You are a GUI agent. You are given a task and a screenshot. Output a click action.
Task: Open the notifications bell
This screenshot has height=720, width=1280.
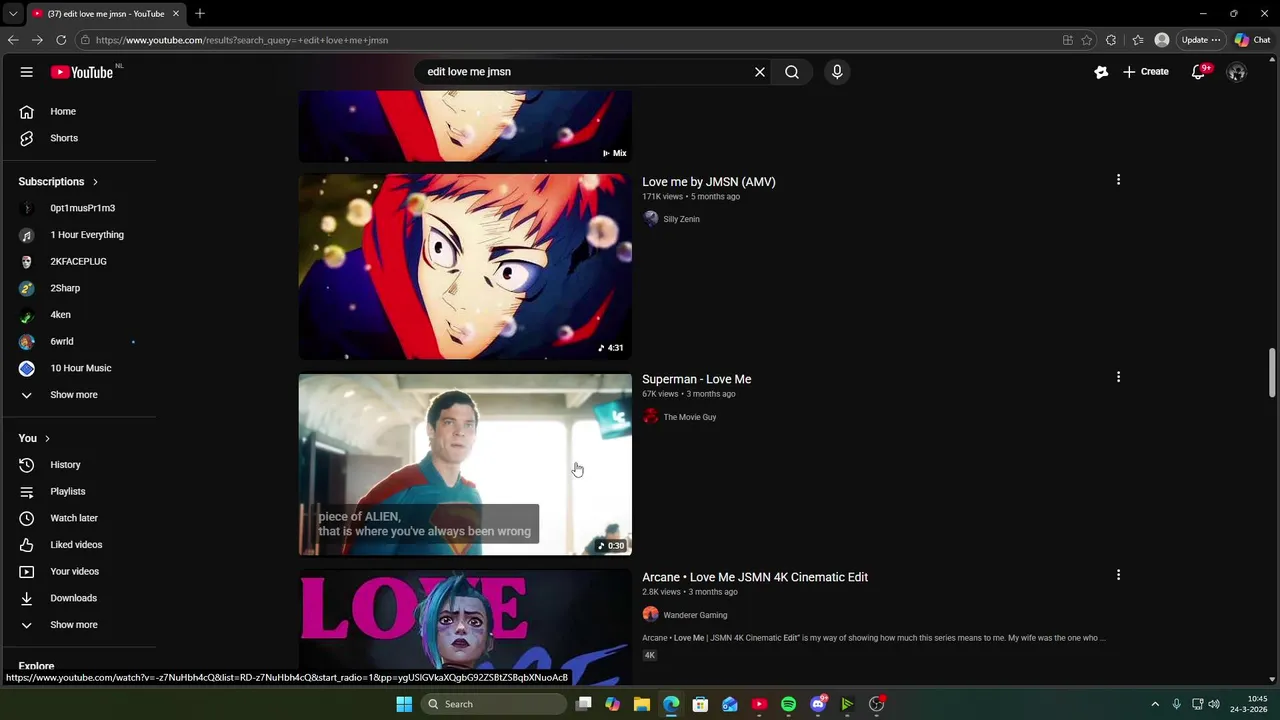point(1198,72)
